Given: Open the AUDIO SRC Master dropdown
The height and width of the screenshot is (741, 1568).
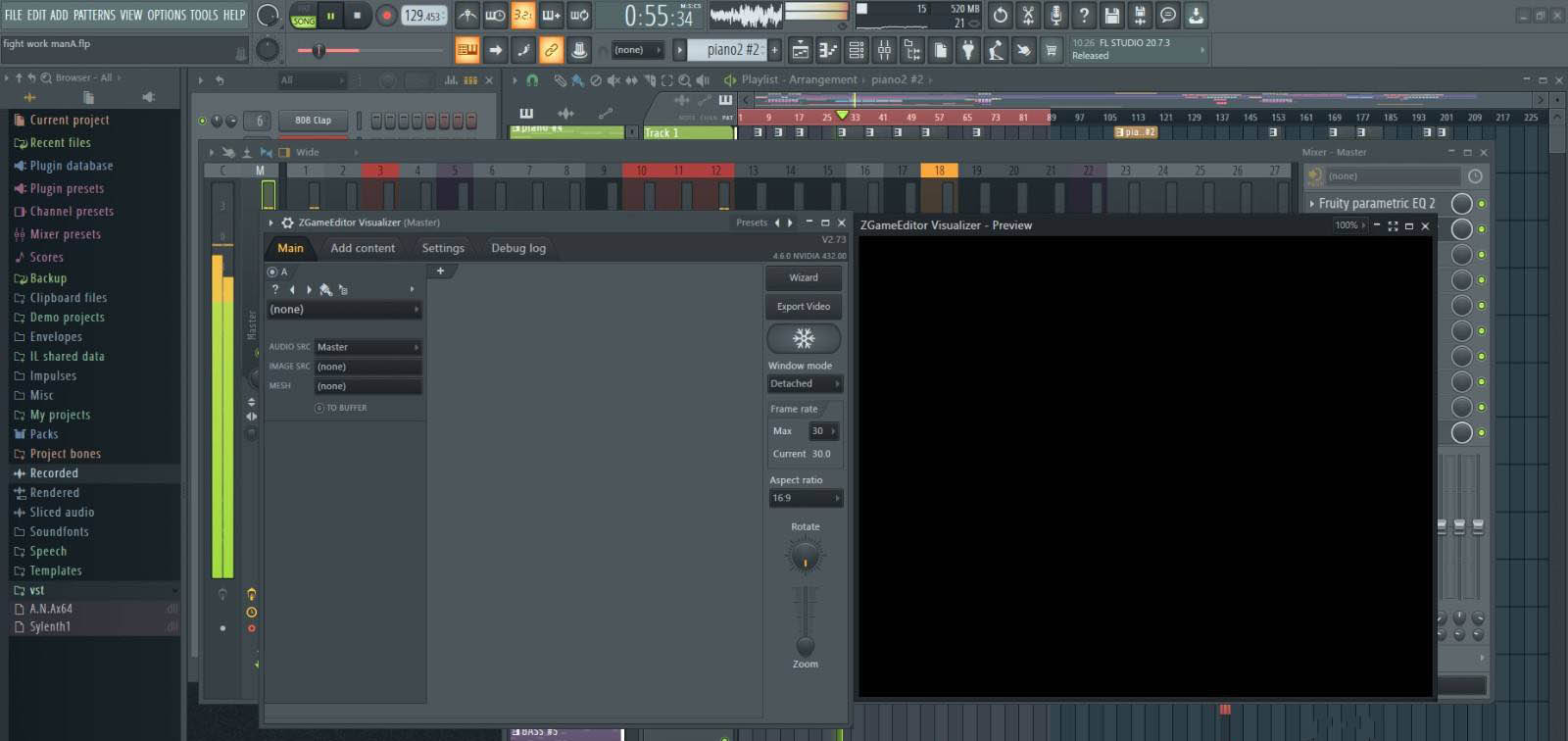Looking at the screenshot, I should coord(367,347).
